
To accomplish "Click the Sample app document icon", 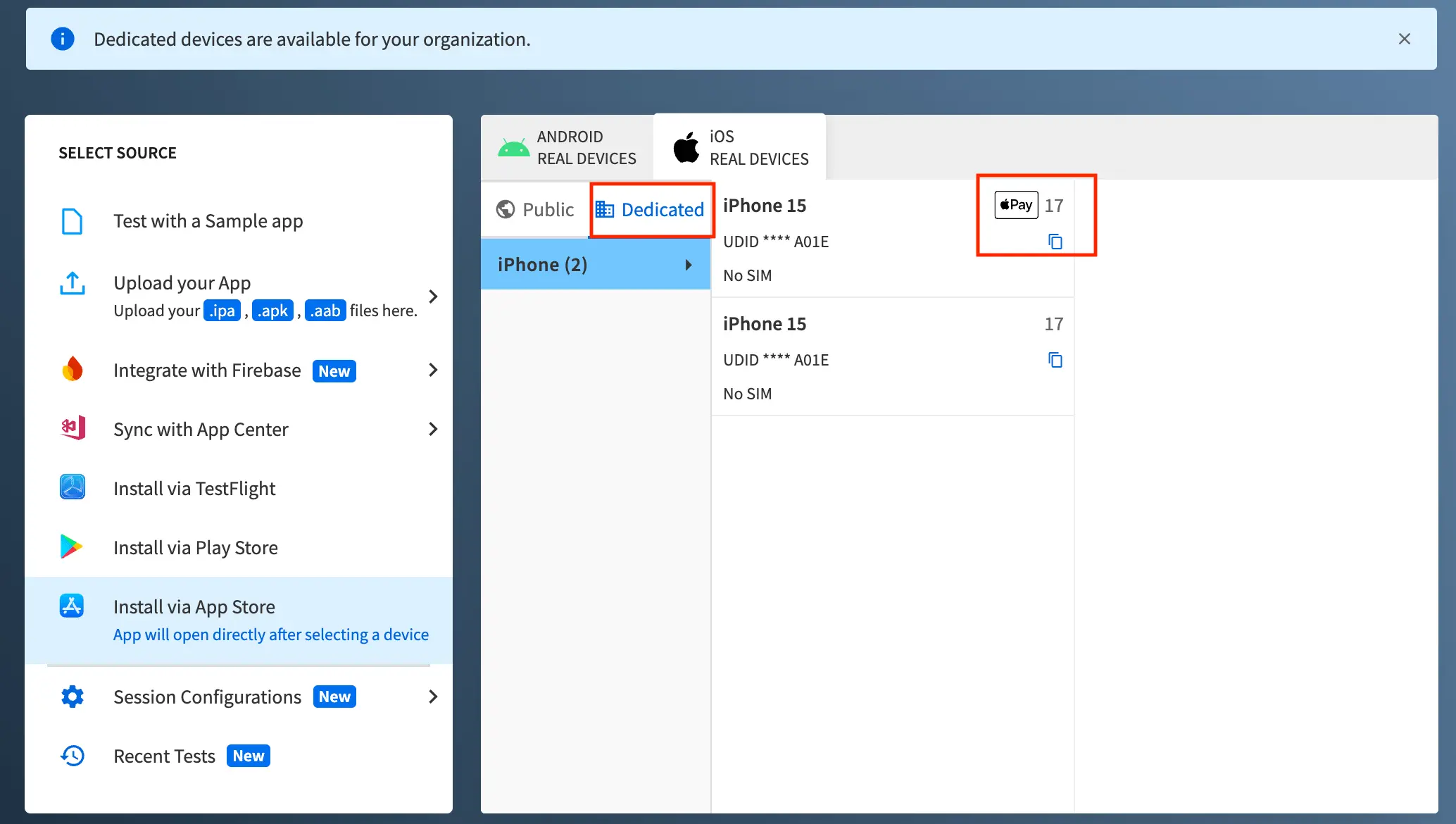I will [72, 221].
